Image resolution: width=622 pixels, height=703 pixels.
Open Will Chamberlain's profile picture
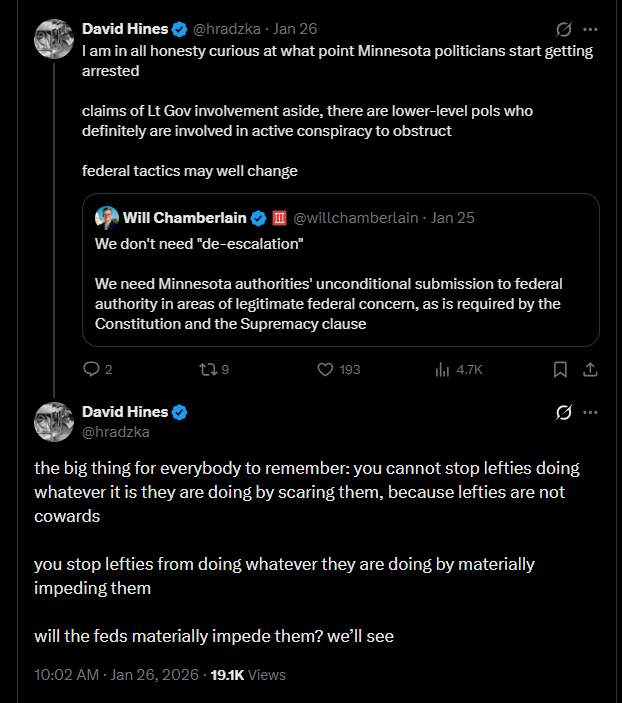[x=107, y=217]
